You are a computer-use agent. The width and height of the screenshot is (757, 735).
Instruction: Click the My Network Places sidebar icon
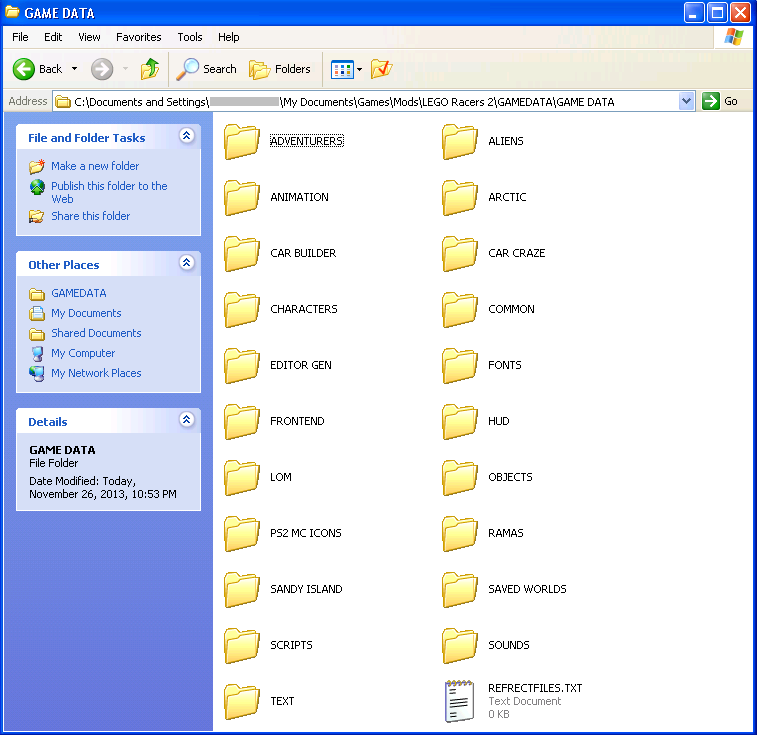click(37, 373)
